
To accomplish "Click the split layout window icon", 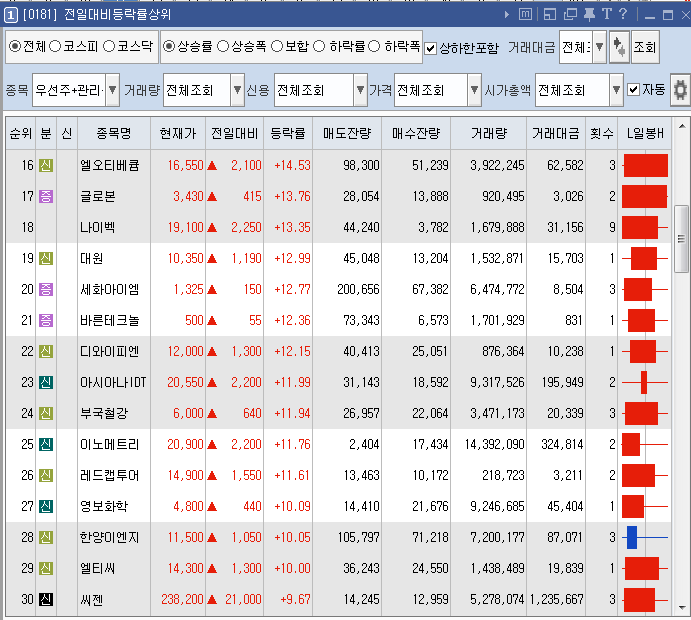I will click(x=550, y=15).
